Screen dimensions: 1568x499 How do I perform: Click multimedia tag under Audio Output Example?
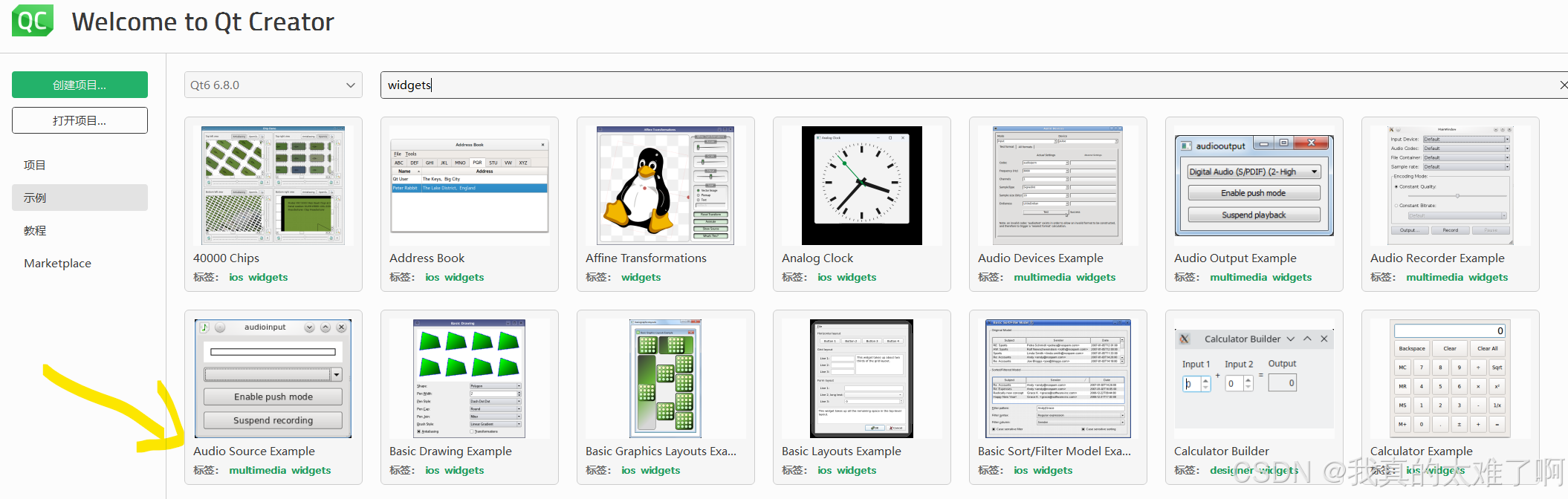coord(1239,277)
